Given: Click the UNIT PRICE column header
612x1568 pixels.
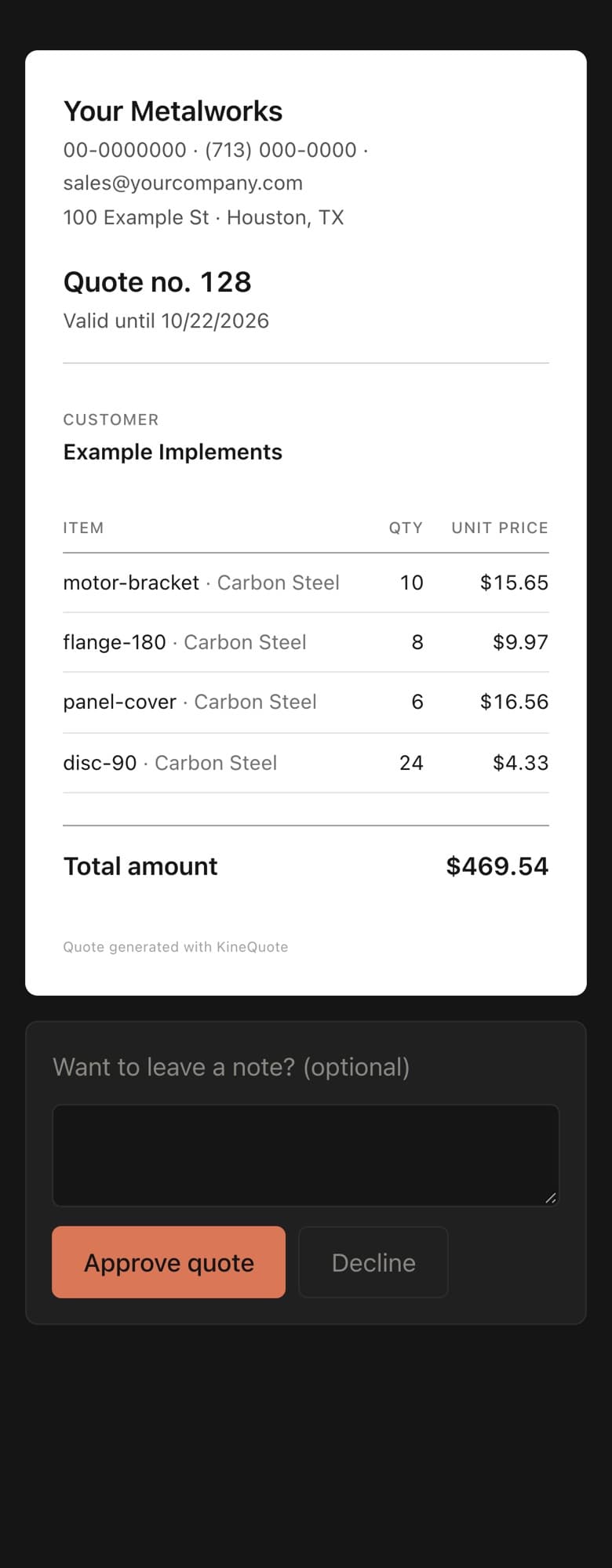Looking at the screenshot, I should [x=500, y=528].
